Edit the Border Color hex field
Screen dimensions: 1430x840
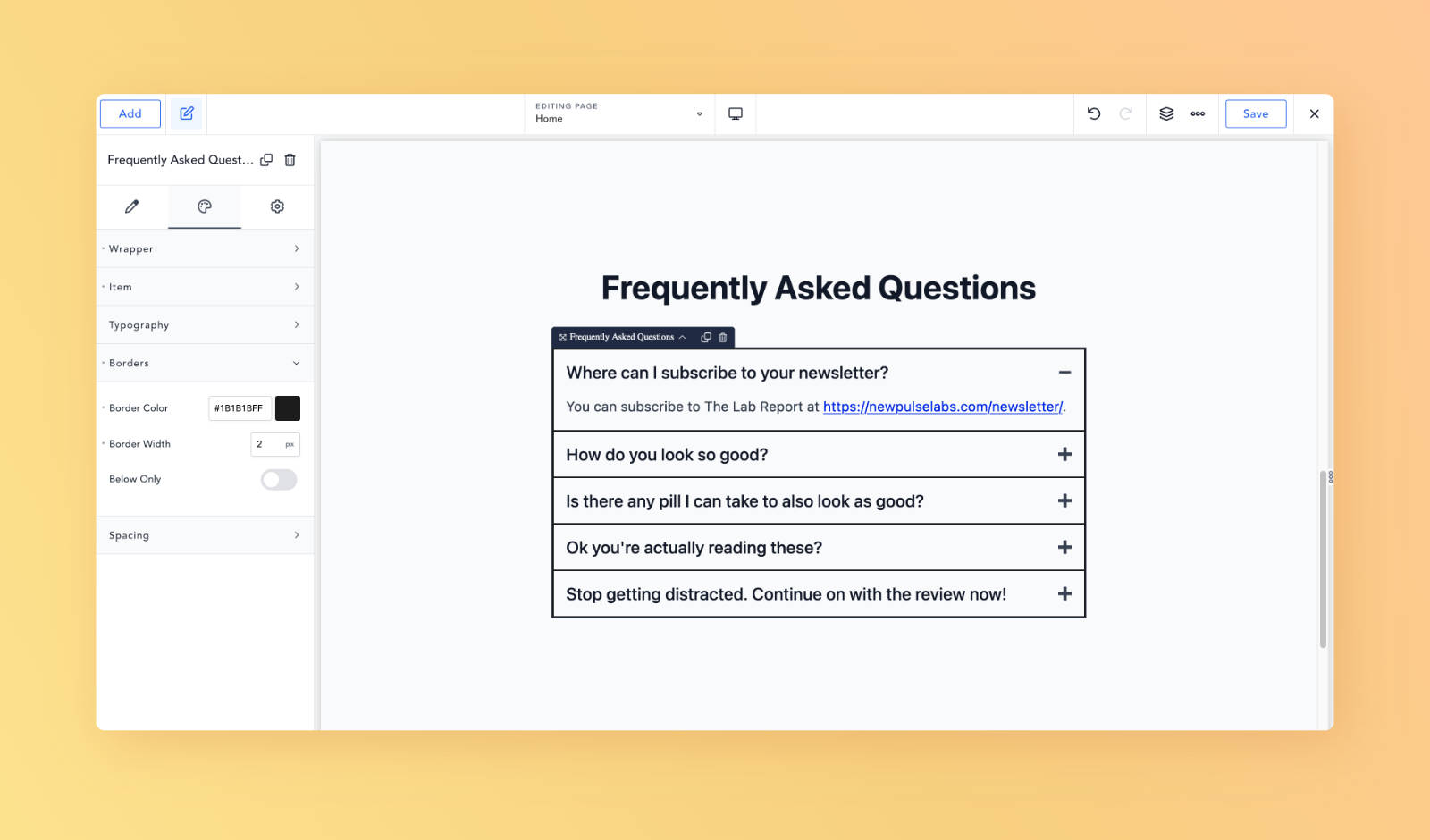(240, 408)
